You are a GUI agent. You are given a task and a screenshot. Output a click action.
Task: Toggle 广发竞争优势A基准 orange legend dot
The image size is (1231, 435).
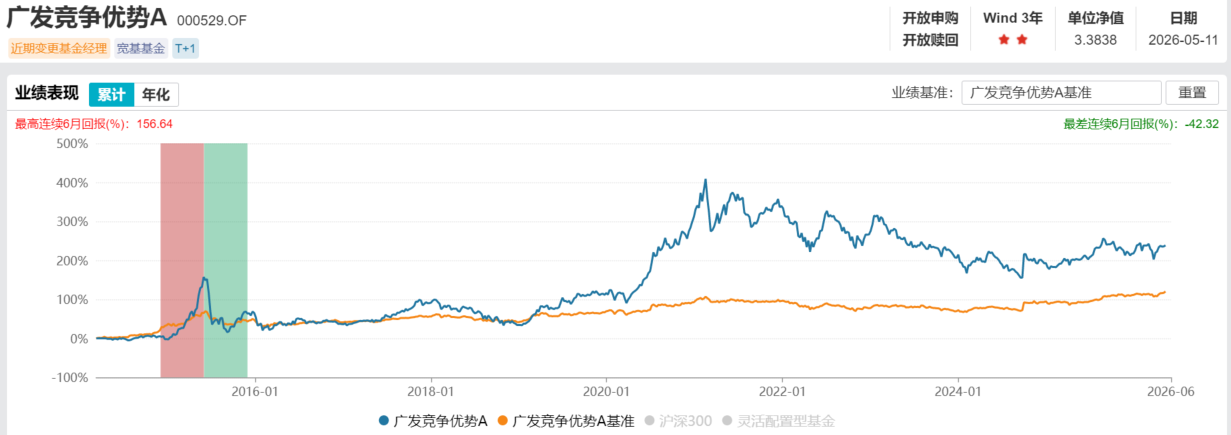pyautogui.click(x=502, y=422)
